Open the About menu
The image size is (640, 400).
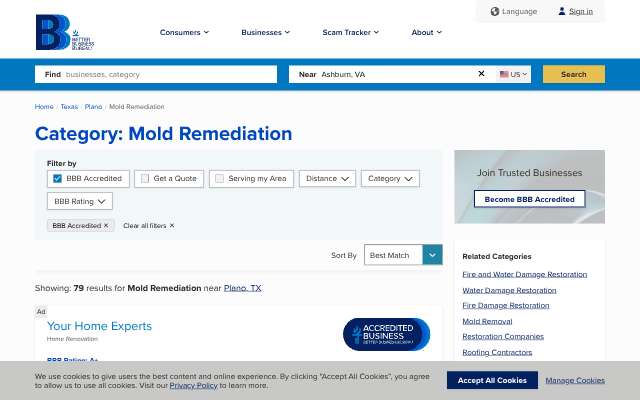[427, 32]
